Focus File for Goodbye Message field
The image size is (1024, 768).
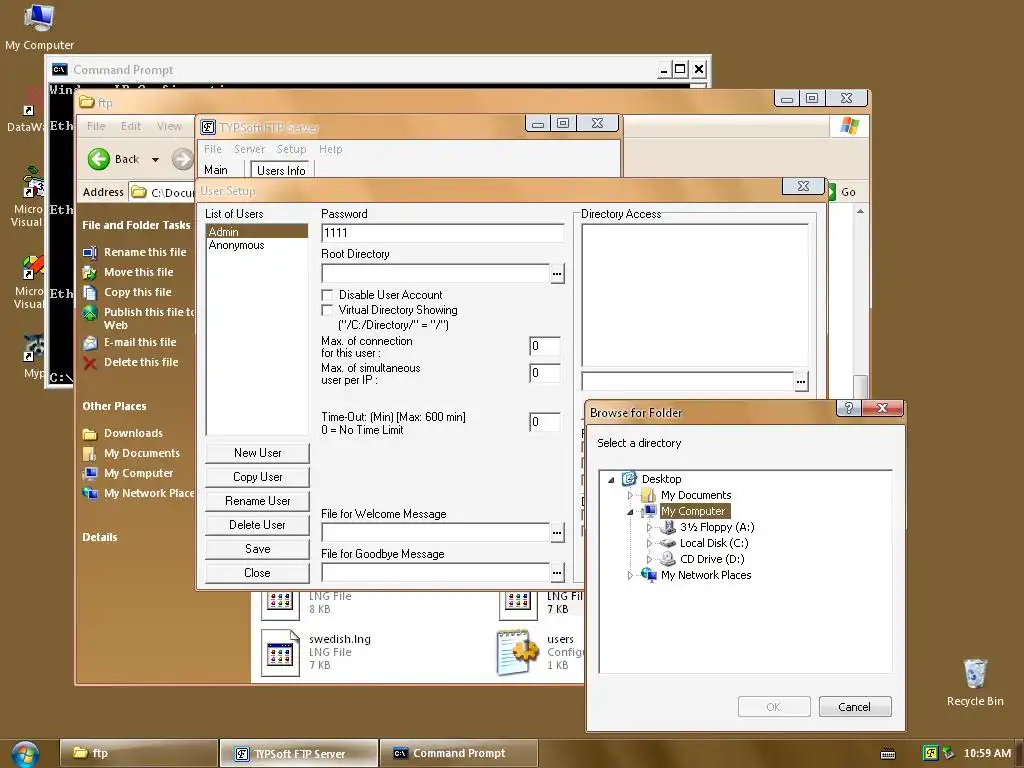[436, 573]
